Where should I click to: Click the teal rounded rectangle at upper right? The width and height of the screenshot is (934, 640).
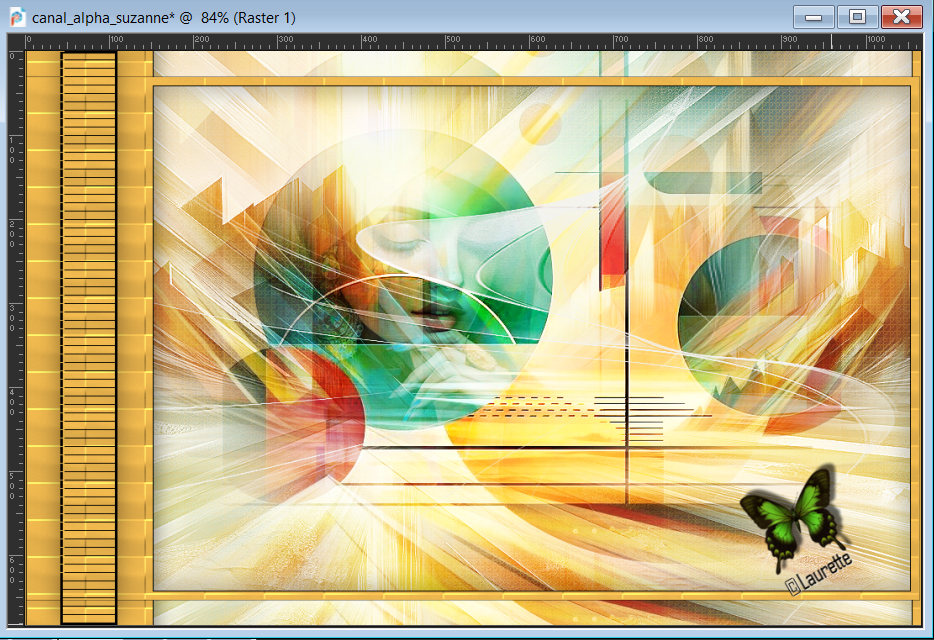pos(703,182)
